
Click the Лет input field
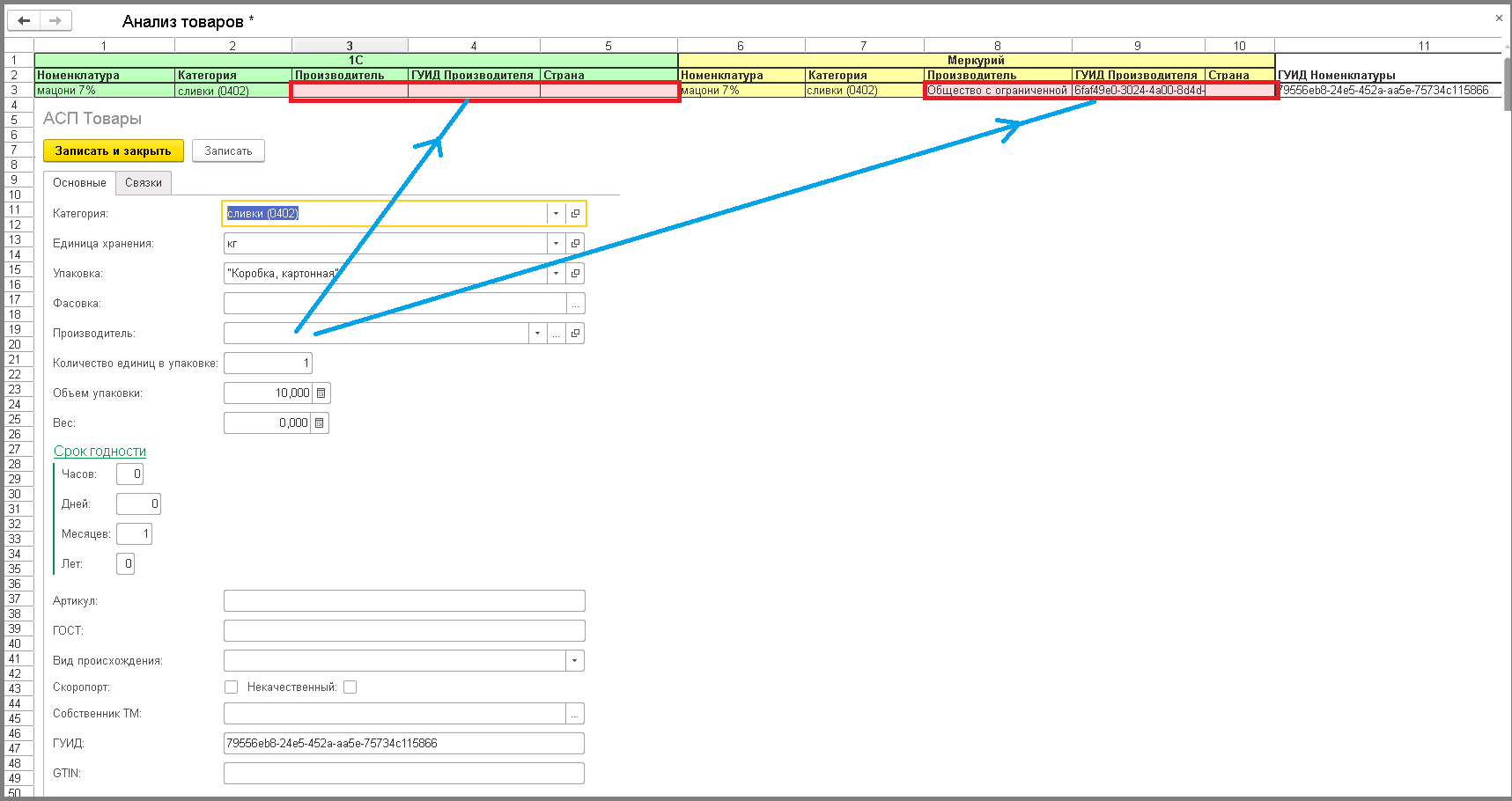tap(126, 563)
